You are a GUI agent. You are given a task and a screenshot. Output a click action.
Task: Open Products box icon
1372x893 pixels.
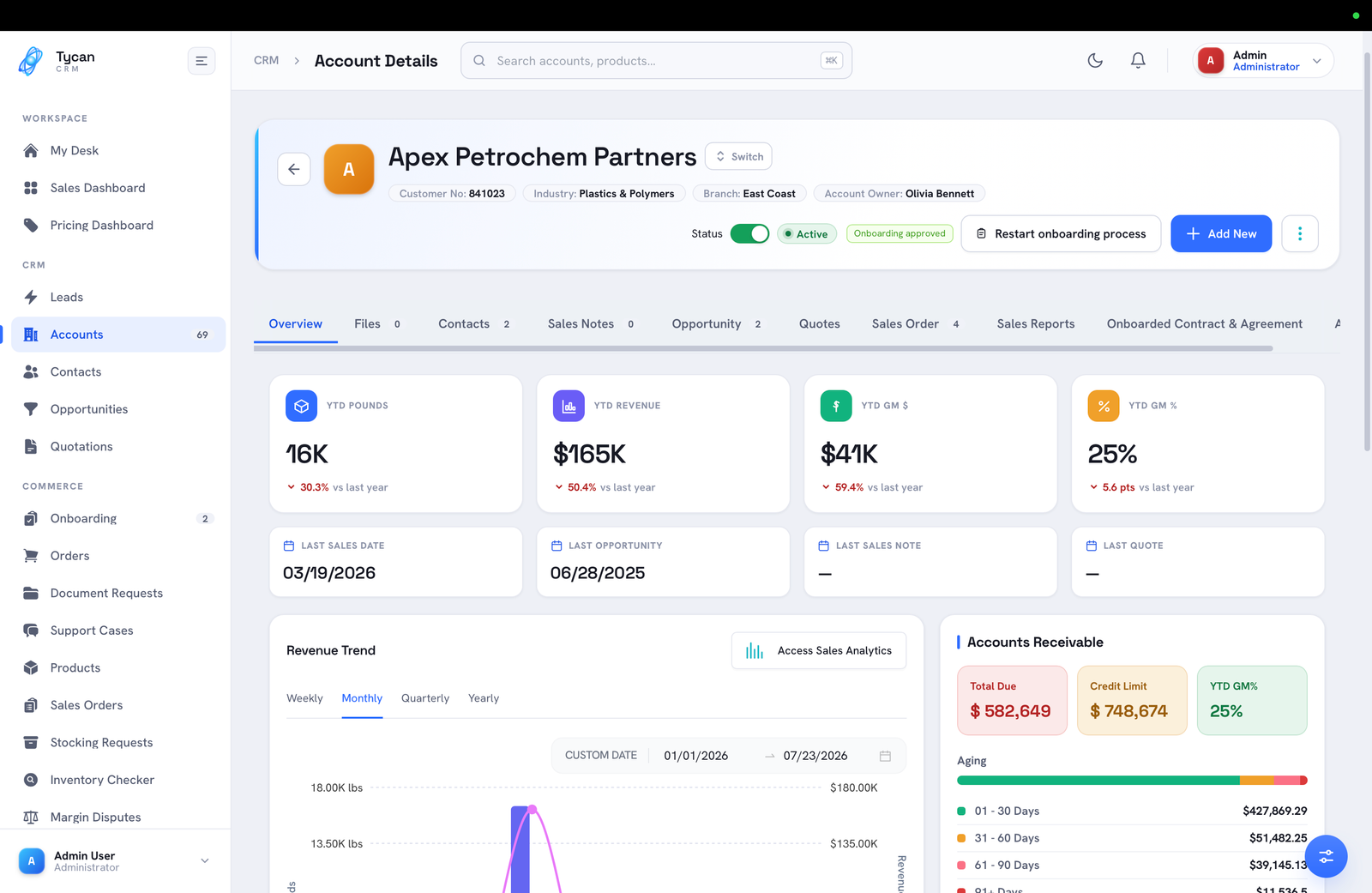pyautogui.click(x=31, y=667)
